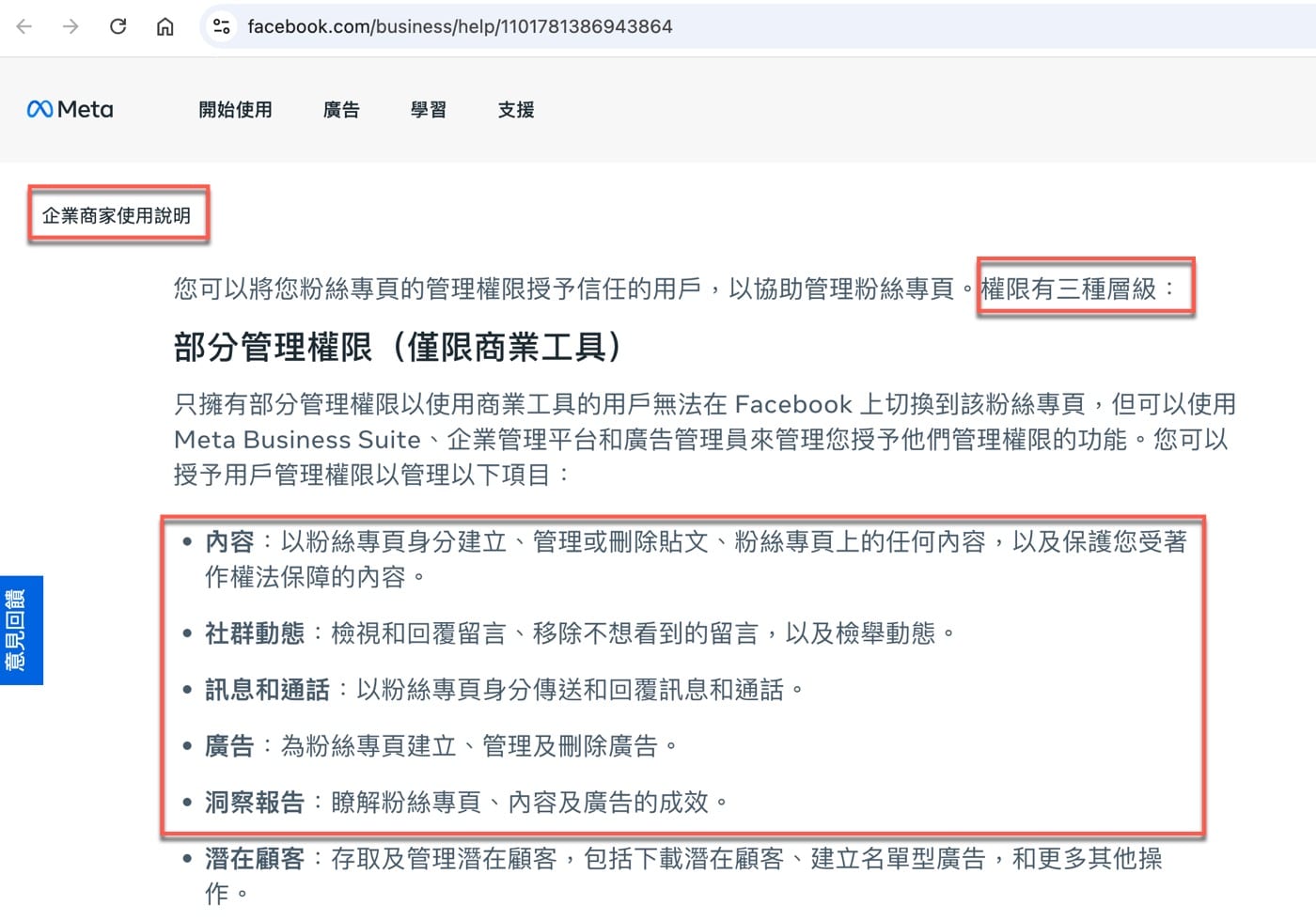
Task: Open the 支援 menu
Action: (516, 110)
